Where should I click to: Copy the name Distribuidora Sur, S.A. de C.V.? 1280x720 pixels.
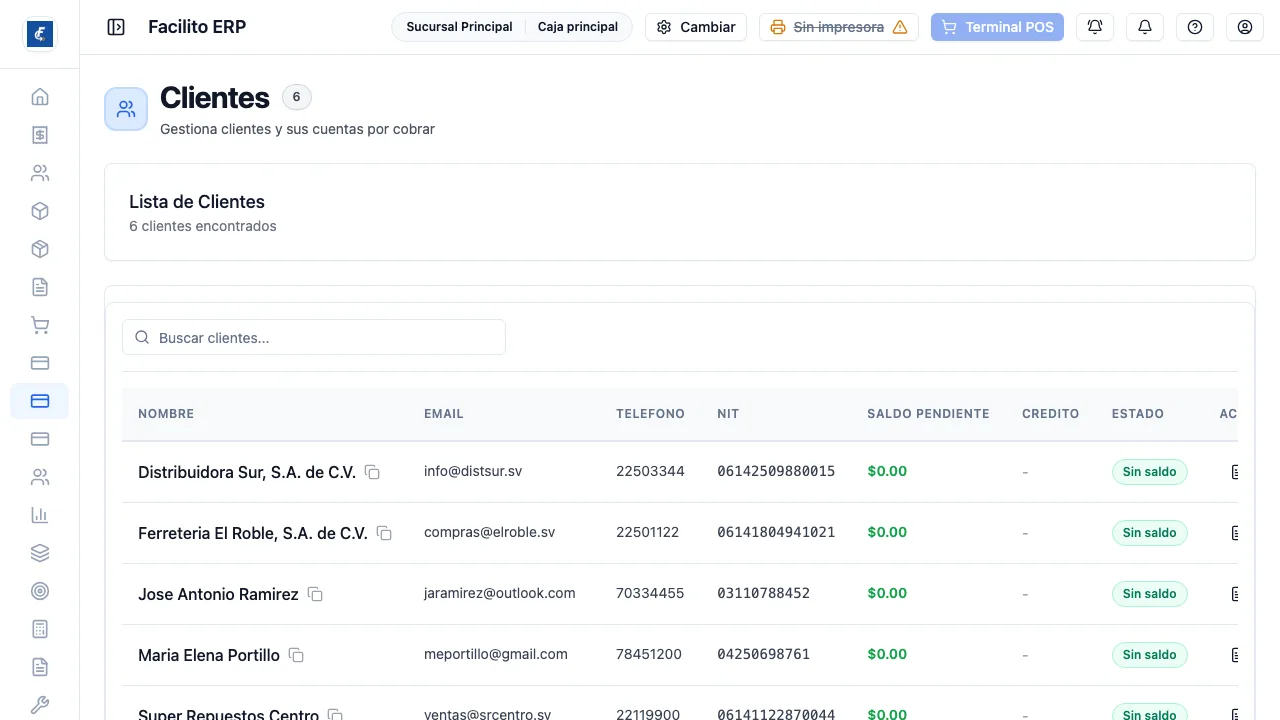pyautogui.click(x=372, y=472)
